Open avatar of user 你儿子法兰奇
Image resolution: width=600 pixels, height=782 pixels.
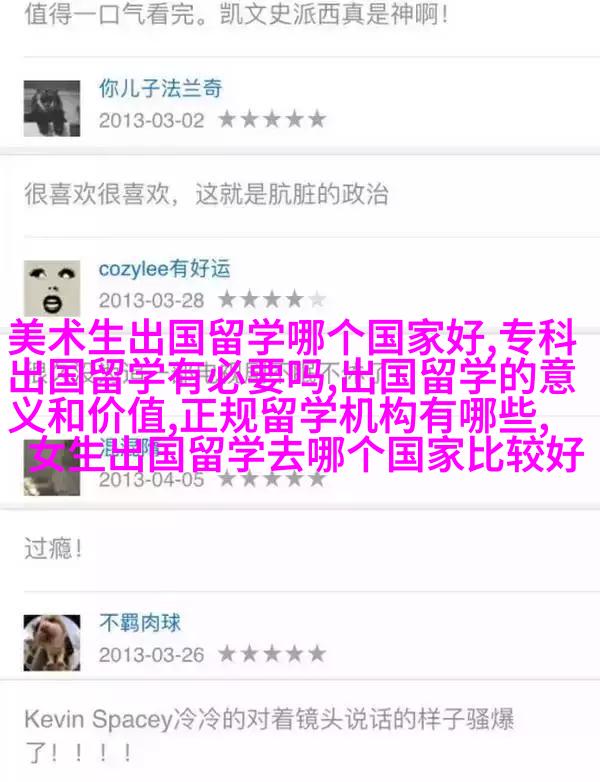tap(52, 108)
